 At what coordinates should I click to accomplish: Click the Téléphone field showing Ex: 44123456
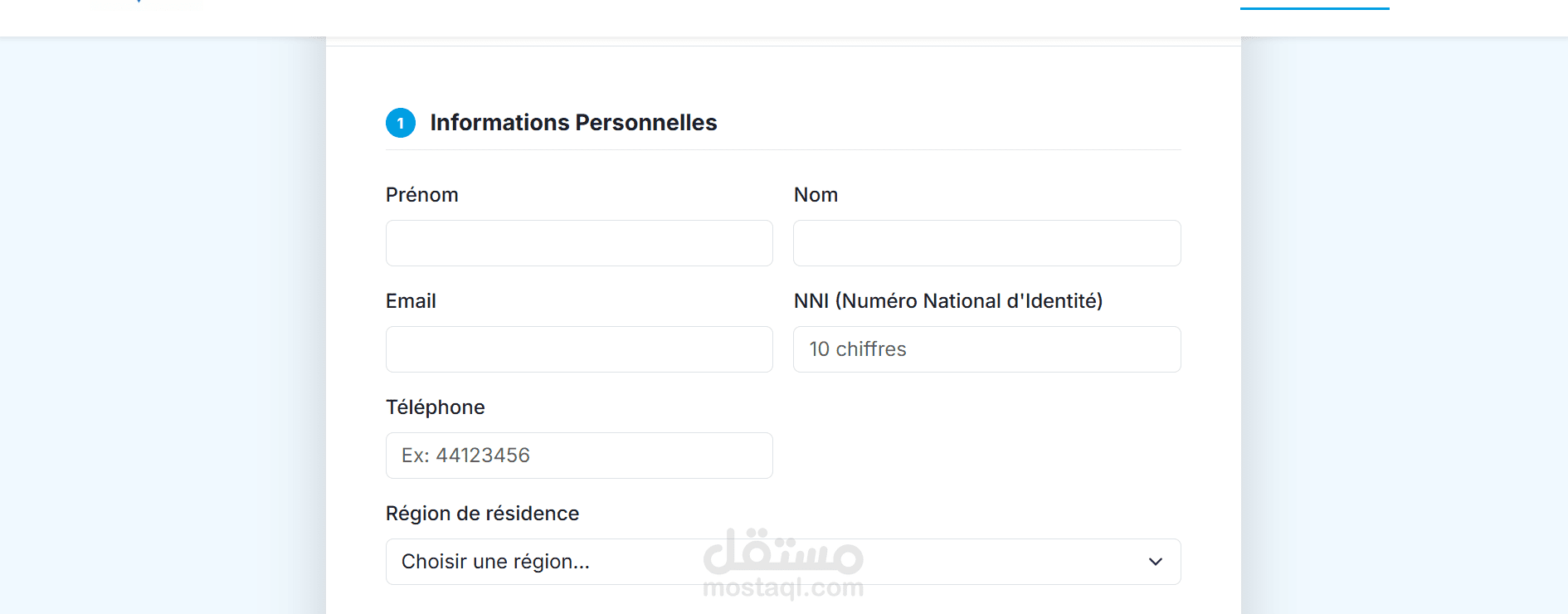[x=578, y=456]
